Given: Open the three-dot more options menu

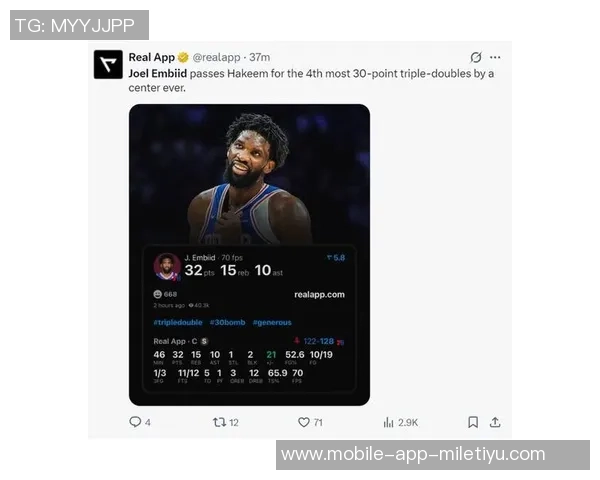Looking at the screenshot, I should (x=495, y=57).
